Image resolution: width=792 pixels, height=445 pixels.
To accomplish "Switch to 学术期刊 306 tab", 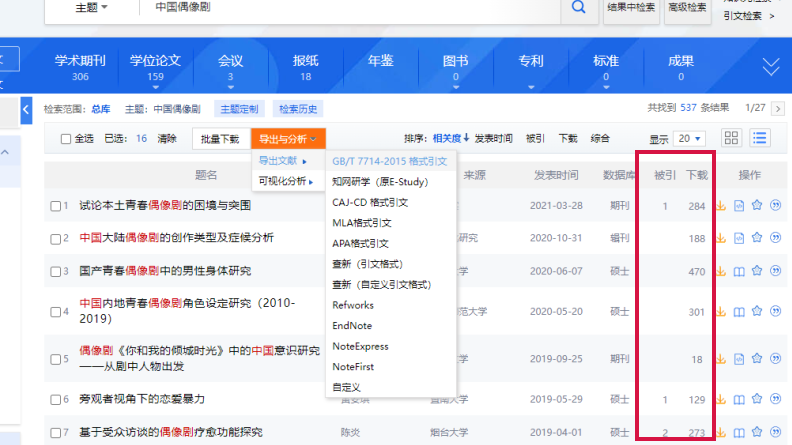I will 80,67.
